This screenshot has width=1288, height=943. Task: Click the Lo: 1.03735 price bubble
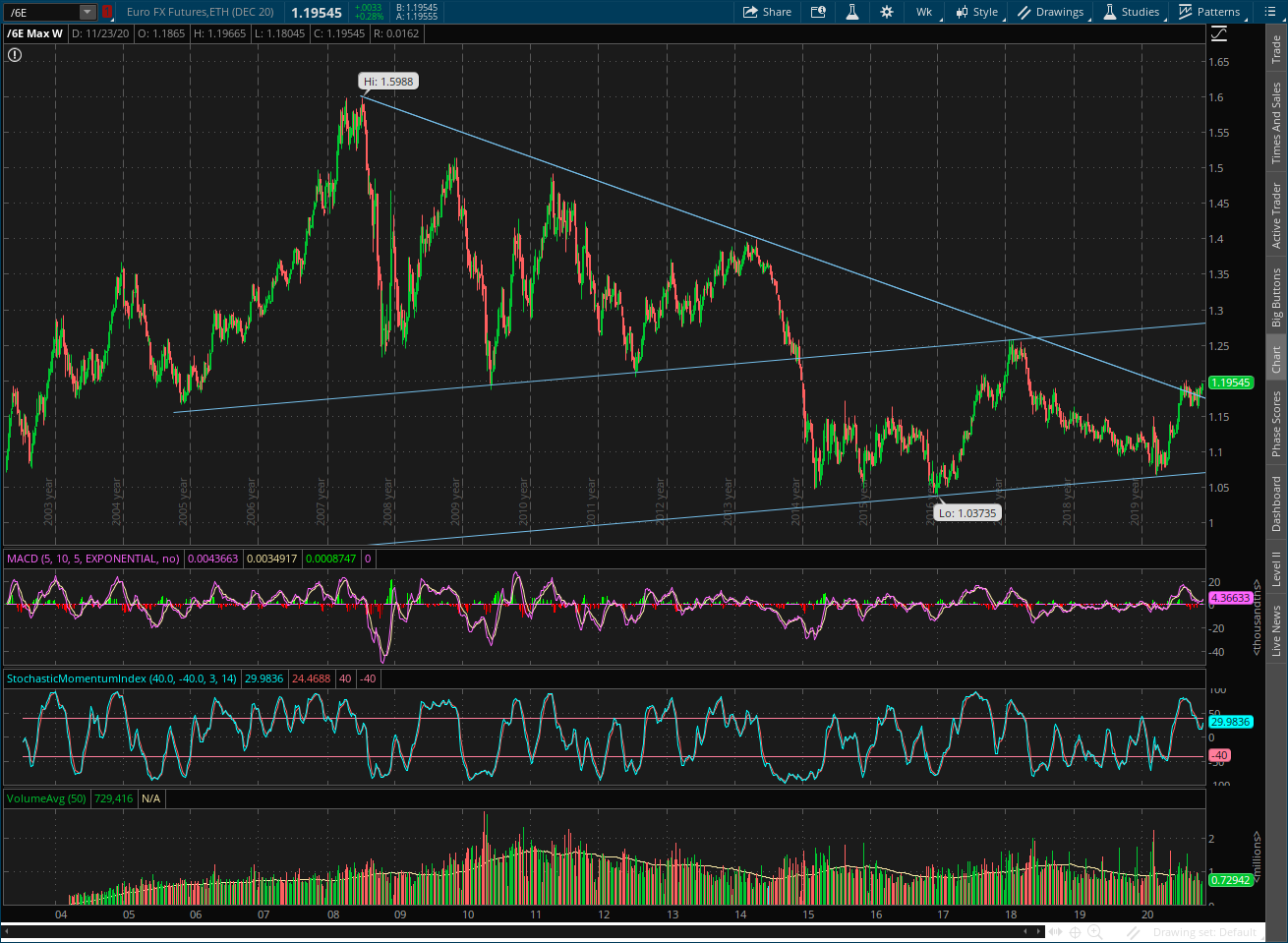pyautogui.click(x=967, y=513)
